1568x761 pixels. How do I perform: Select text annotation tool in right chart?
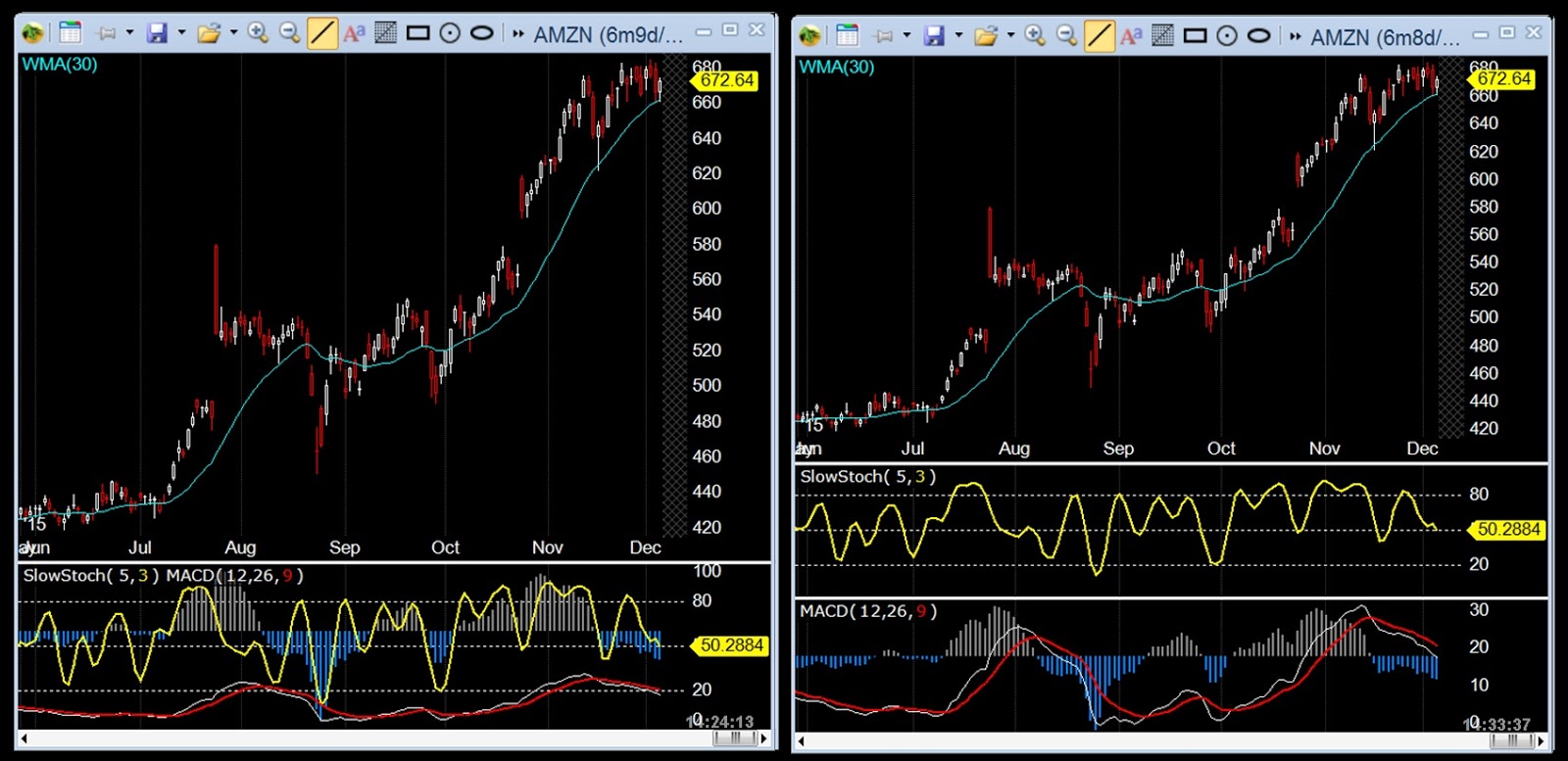tap(1131, 36)
